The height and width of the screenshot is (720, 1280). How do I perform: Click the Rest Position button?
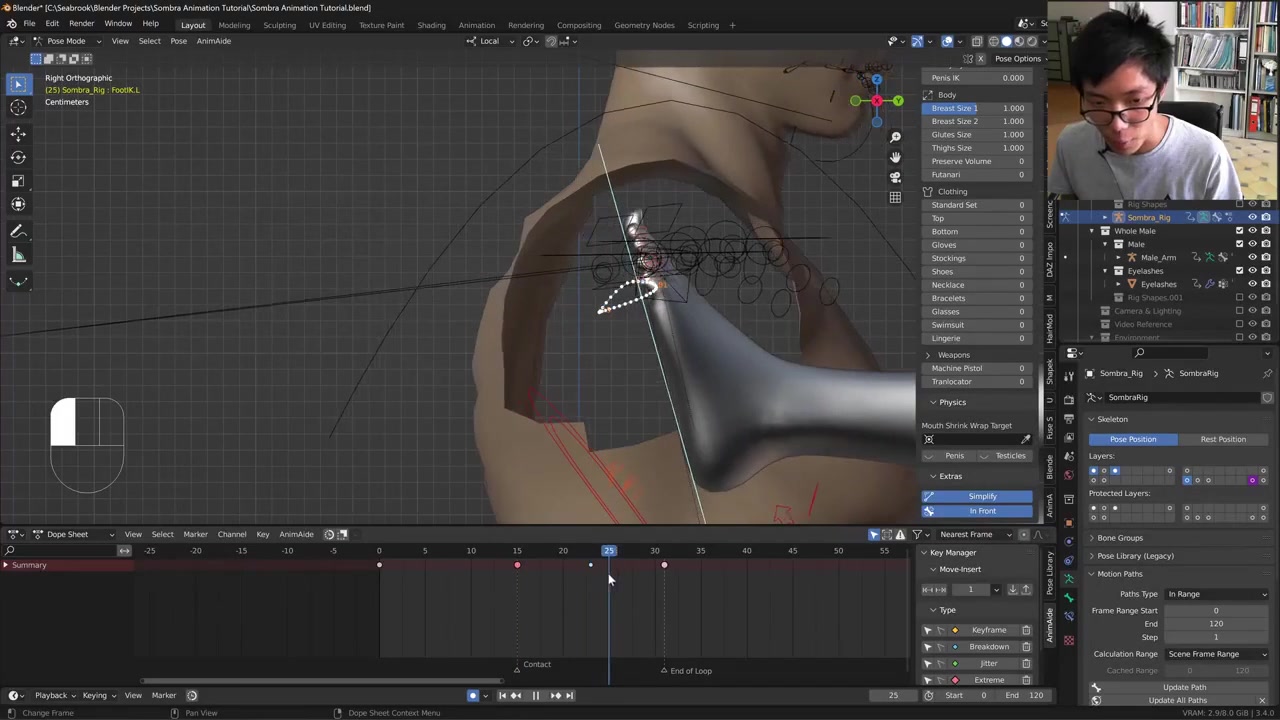click(1222, 439)
